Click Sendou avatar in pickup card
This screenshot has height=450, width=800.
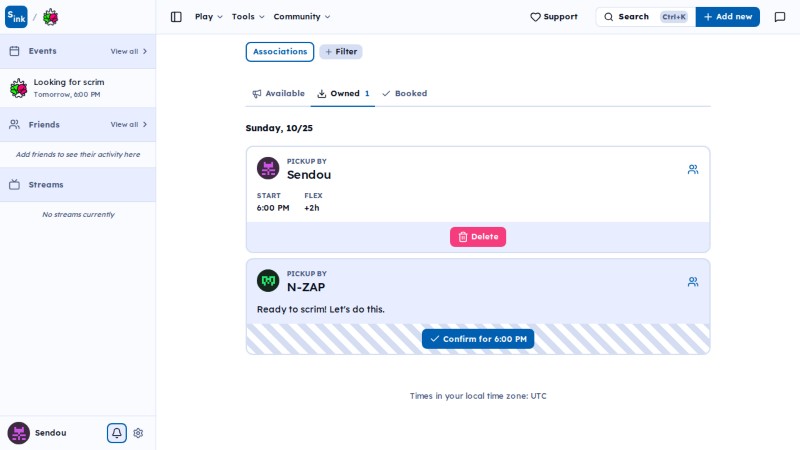point(268,168)
